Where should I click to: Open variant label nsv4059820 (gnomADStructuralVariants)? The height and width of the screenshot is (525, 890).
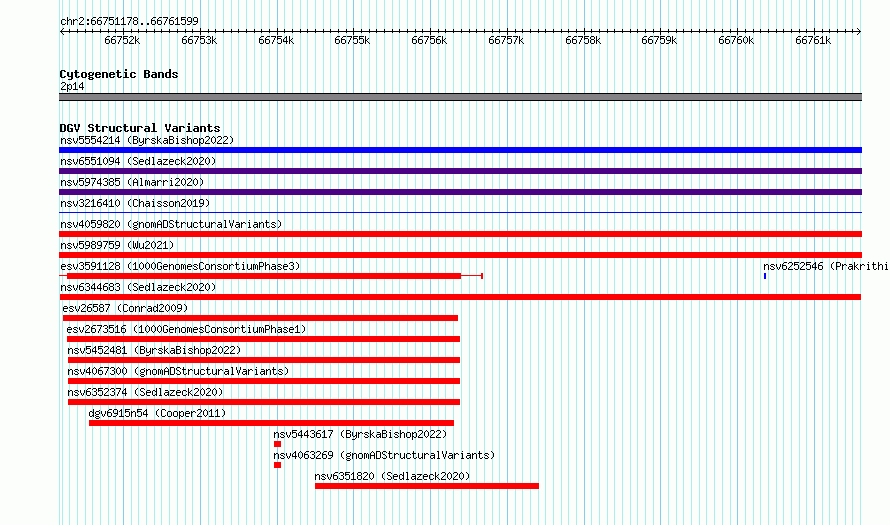[x=171, y=225]
